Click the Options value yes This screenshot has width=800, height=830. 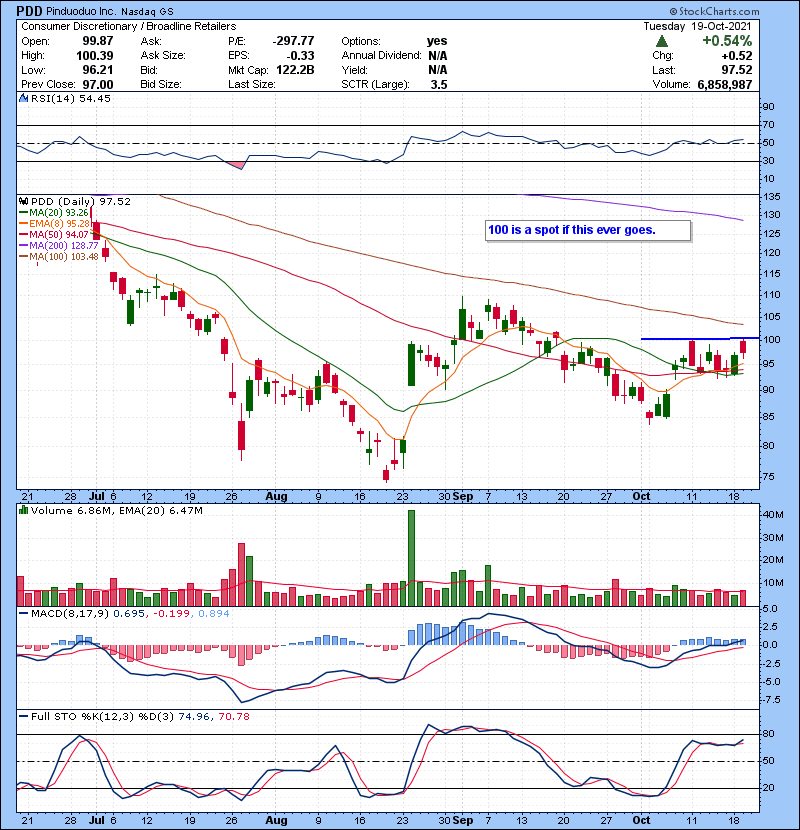pyautogui.click(x=437, y=41)
